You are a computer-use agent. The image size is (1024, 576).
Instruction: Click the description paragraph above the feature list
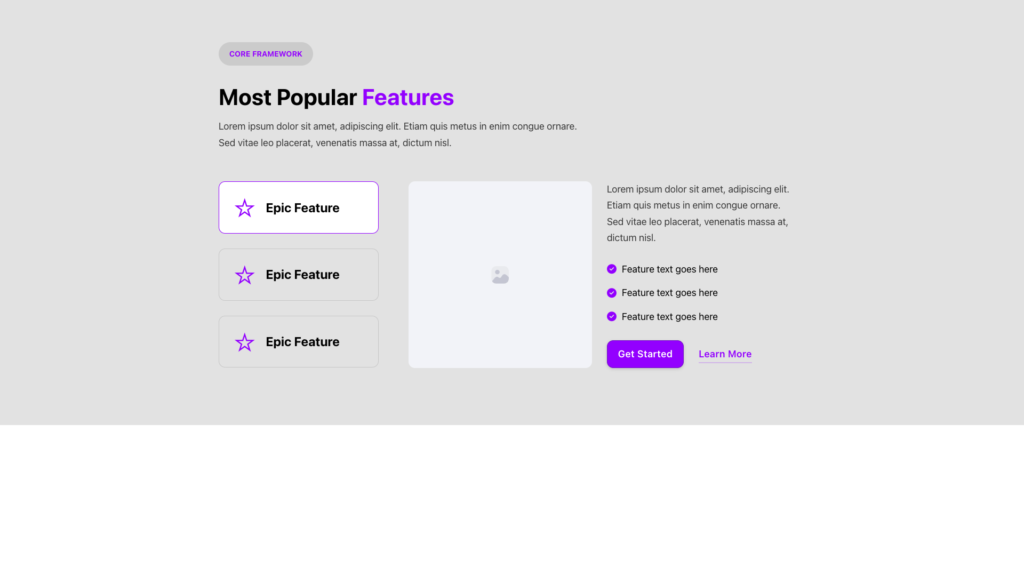(698, 213)
